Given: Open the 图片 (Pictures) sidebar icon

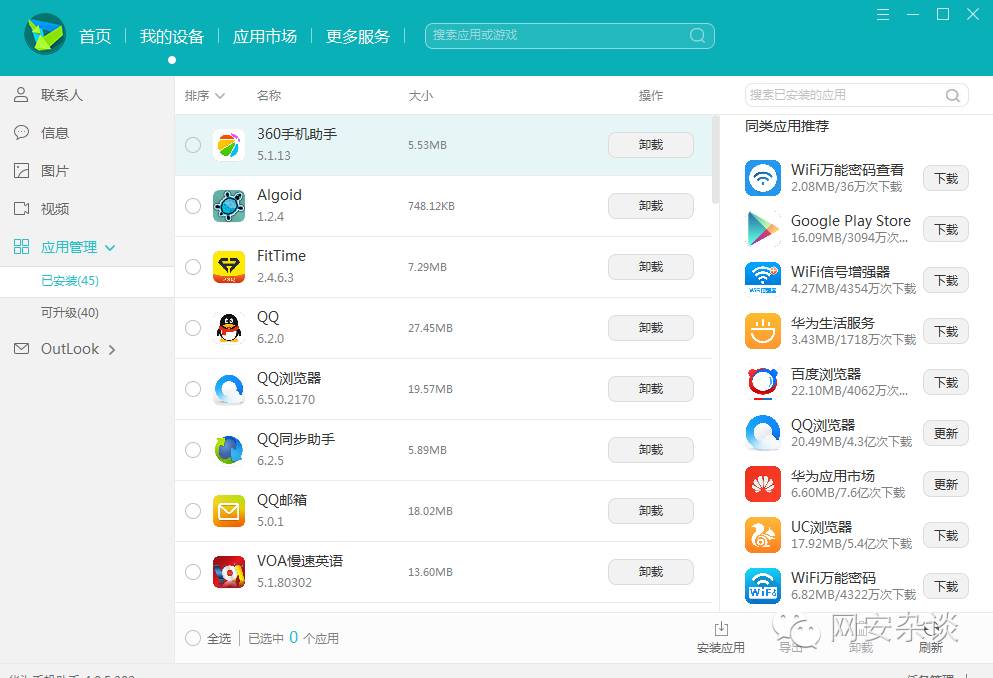Looking at the screenshot, I should pyautogui.click(x=22, y=171).
